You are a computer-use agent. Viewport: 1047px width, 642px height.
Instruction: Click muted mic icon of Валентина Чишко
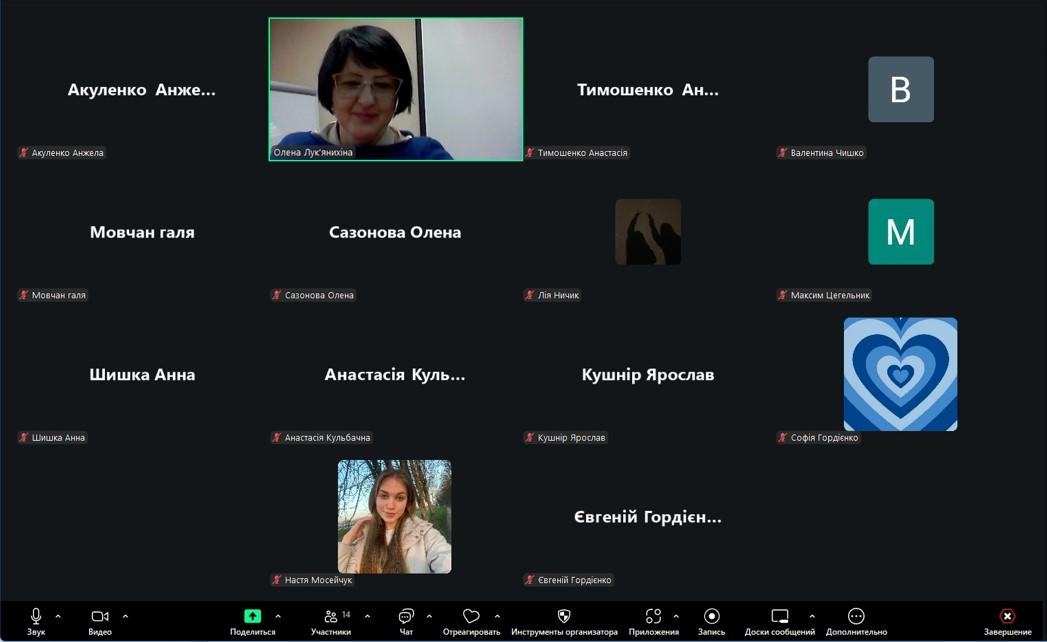[x=783, y=152]
